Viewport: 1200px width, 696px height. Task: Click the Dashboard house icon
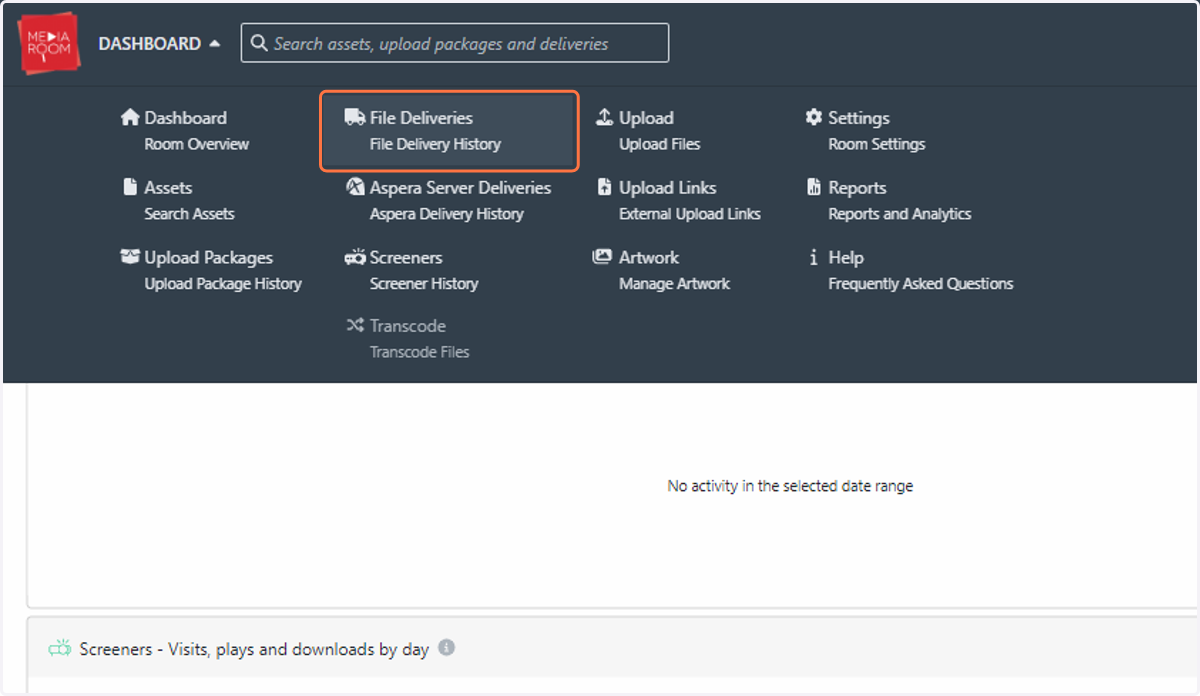[130, 117]
